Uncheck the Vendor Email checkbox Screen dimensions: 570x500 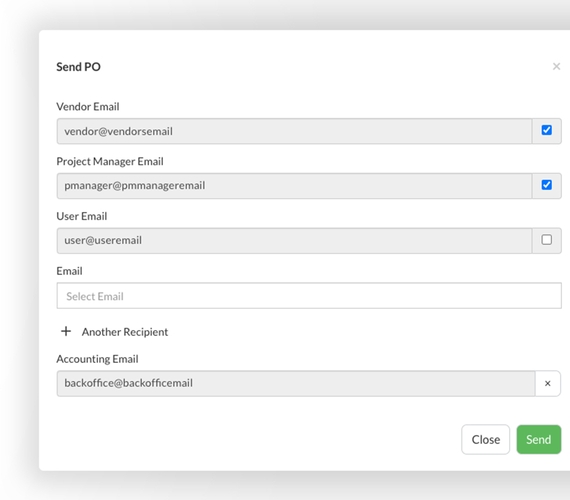[546, 130]
